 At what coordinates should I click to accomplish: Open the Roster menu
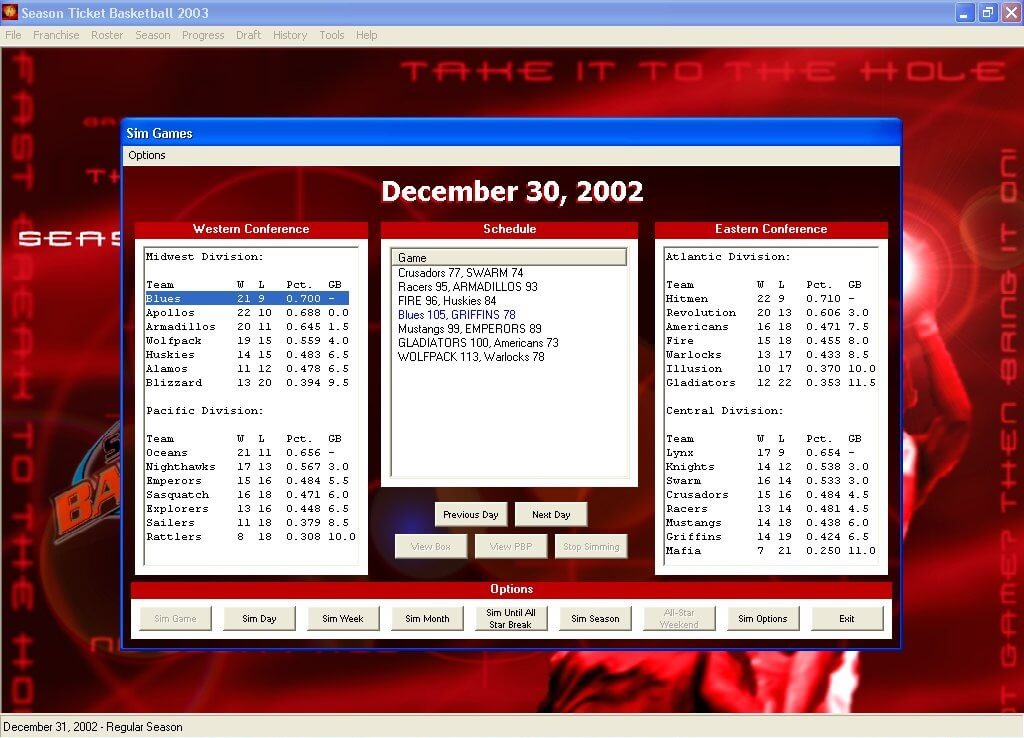(x=107, y=35)
